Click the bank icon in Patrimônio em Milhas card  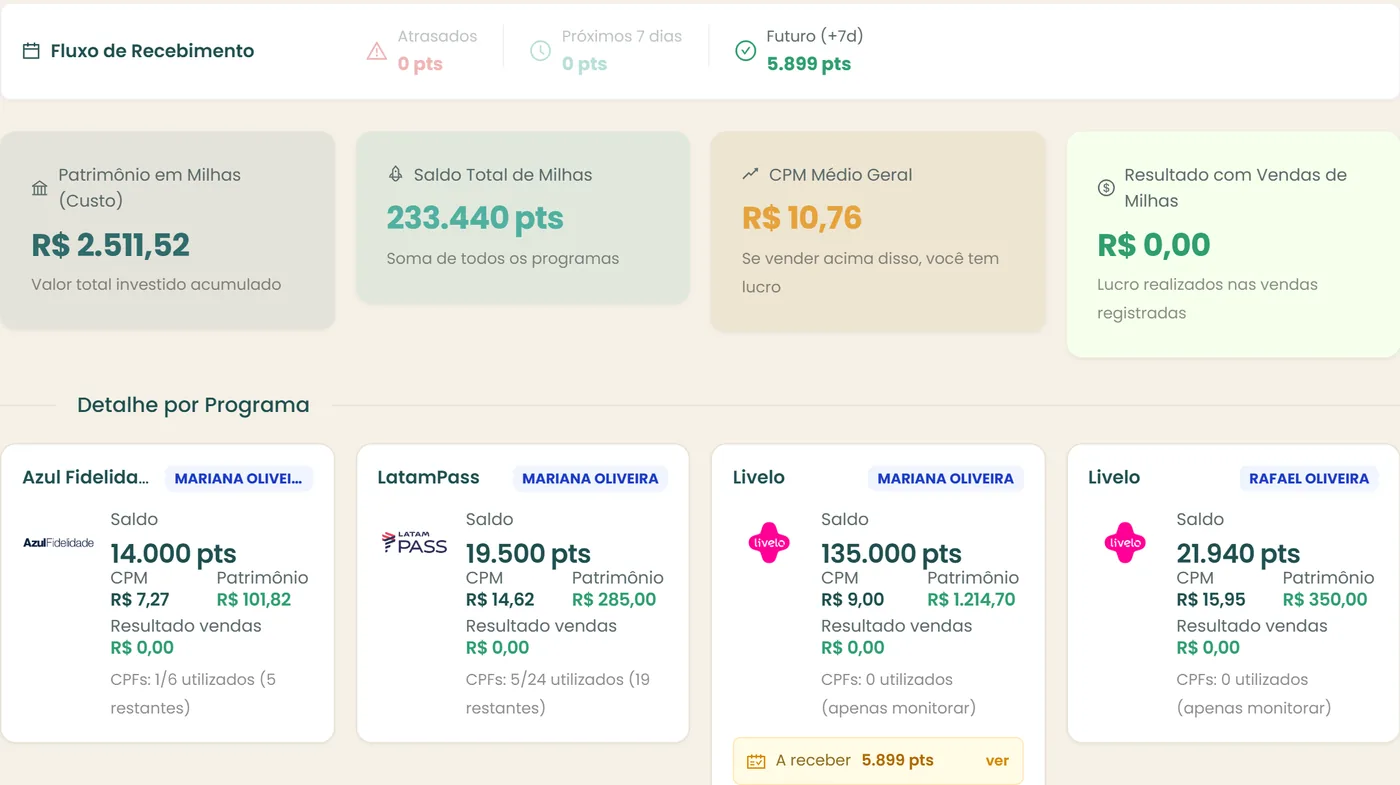(x=40, y=188)
